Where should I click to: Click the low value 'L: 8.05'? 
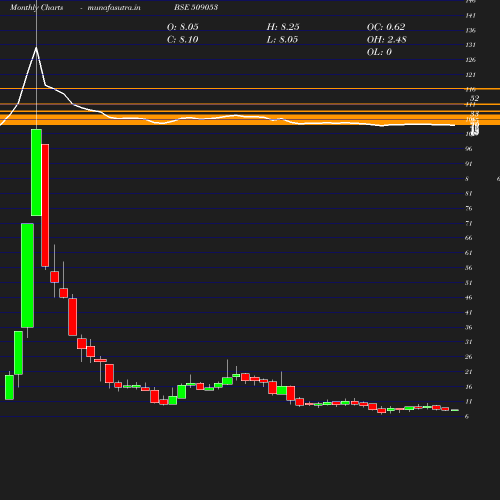[x=282, y=39]
